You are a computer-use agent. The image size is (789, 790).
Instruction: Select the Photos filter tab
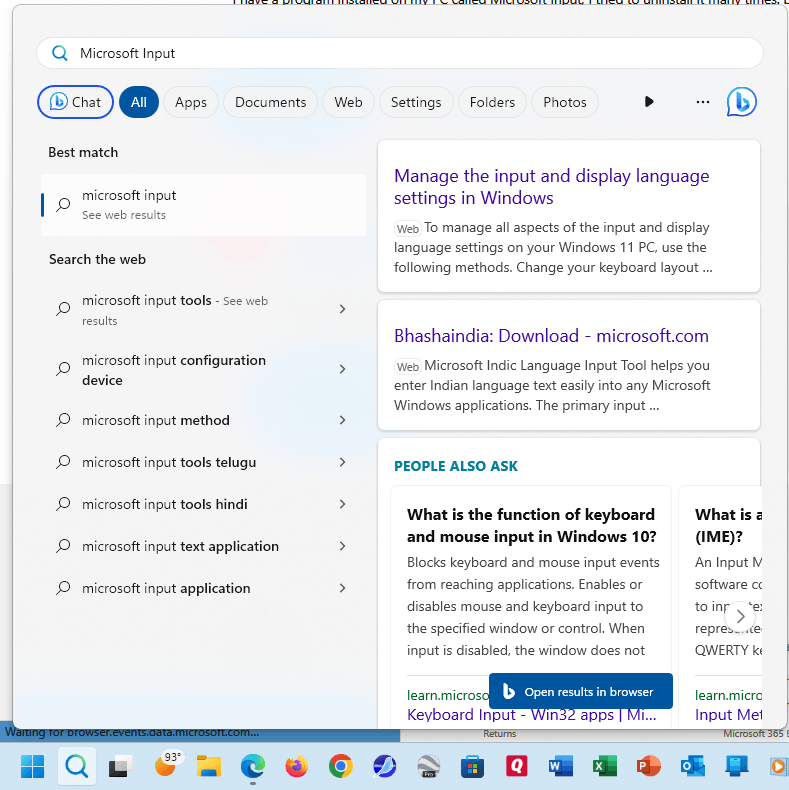tap(565, 102)
